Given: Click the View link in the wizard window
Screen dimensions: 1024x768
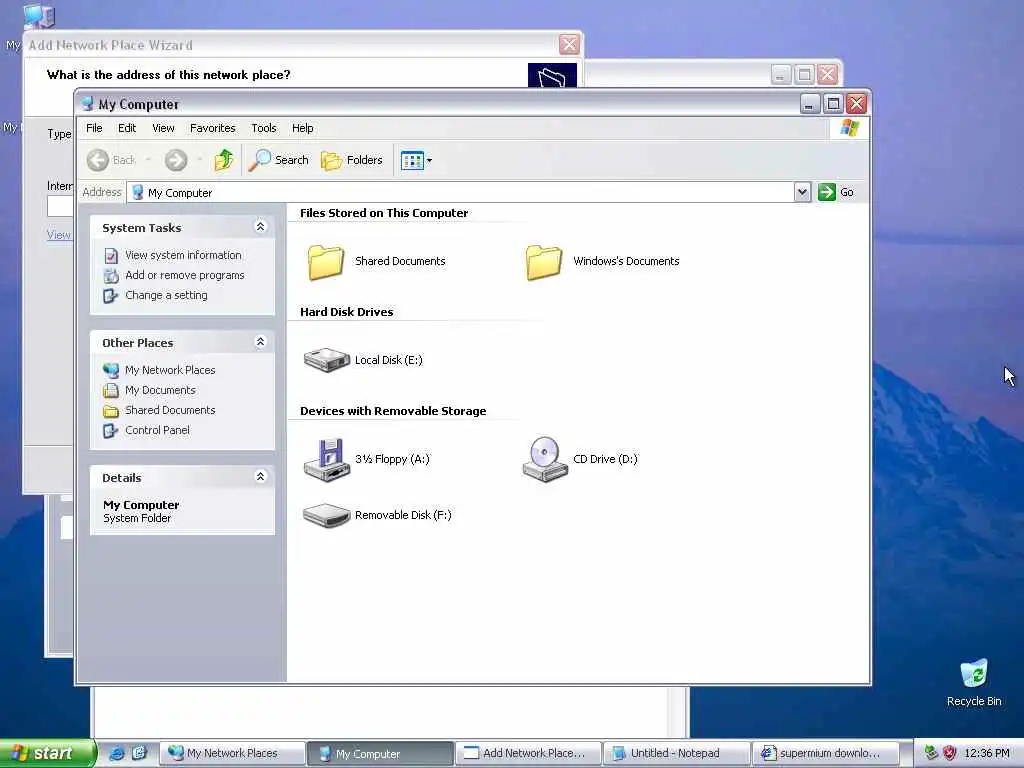Looking at the screenshot, I should 59,235.
